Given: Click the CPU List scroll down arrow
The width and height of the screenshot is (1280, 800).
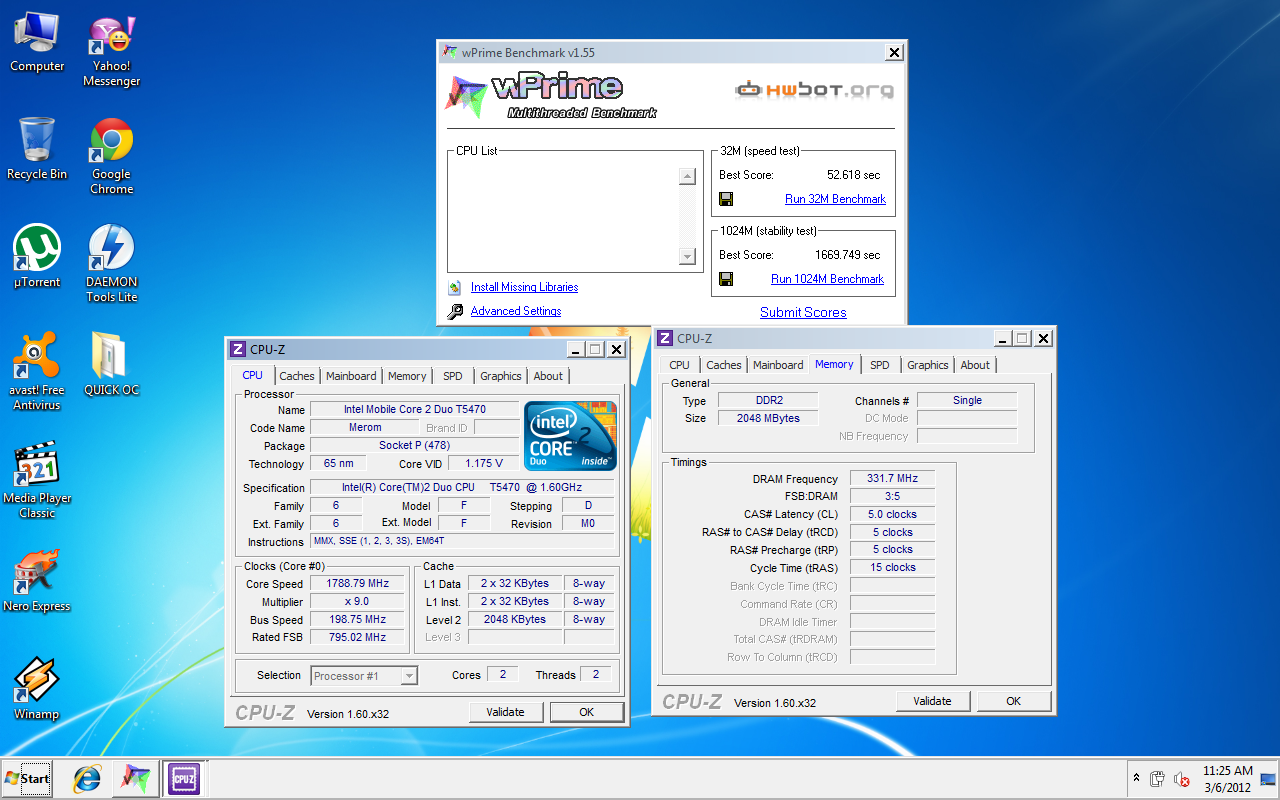Looking at the screenshot, I should coord(687,257).
